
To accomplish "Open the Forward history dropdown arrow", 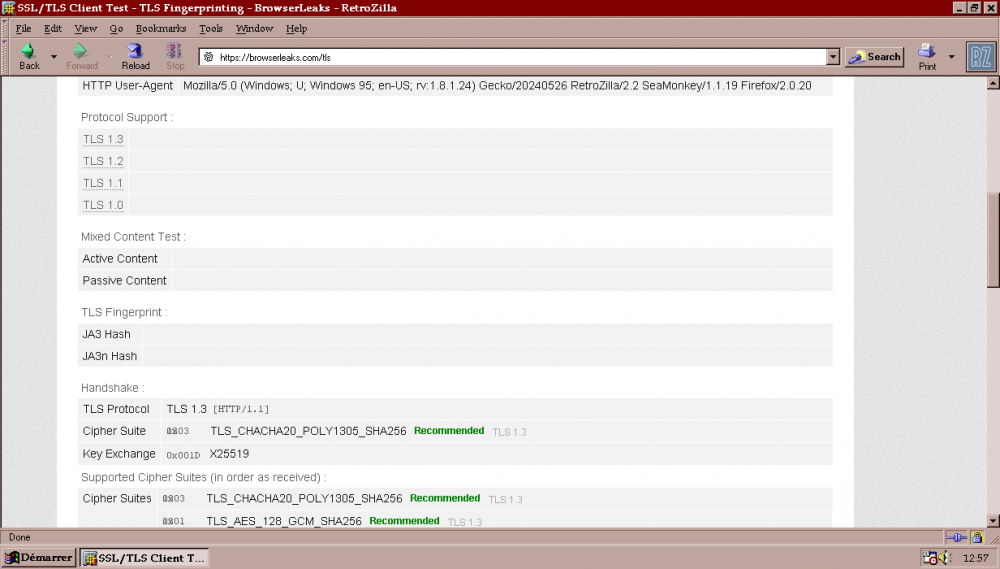I will pyautogui.click(x=108, y=57).
